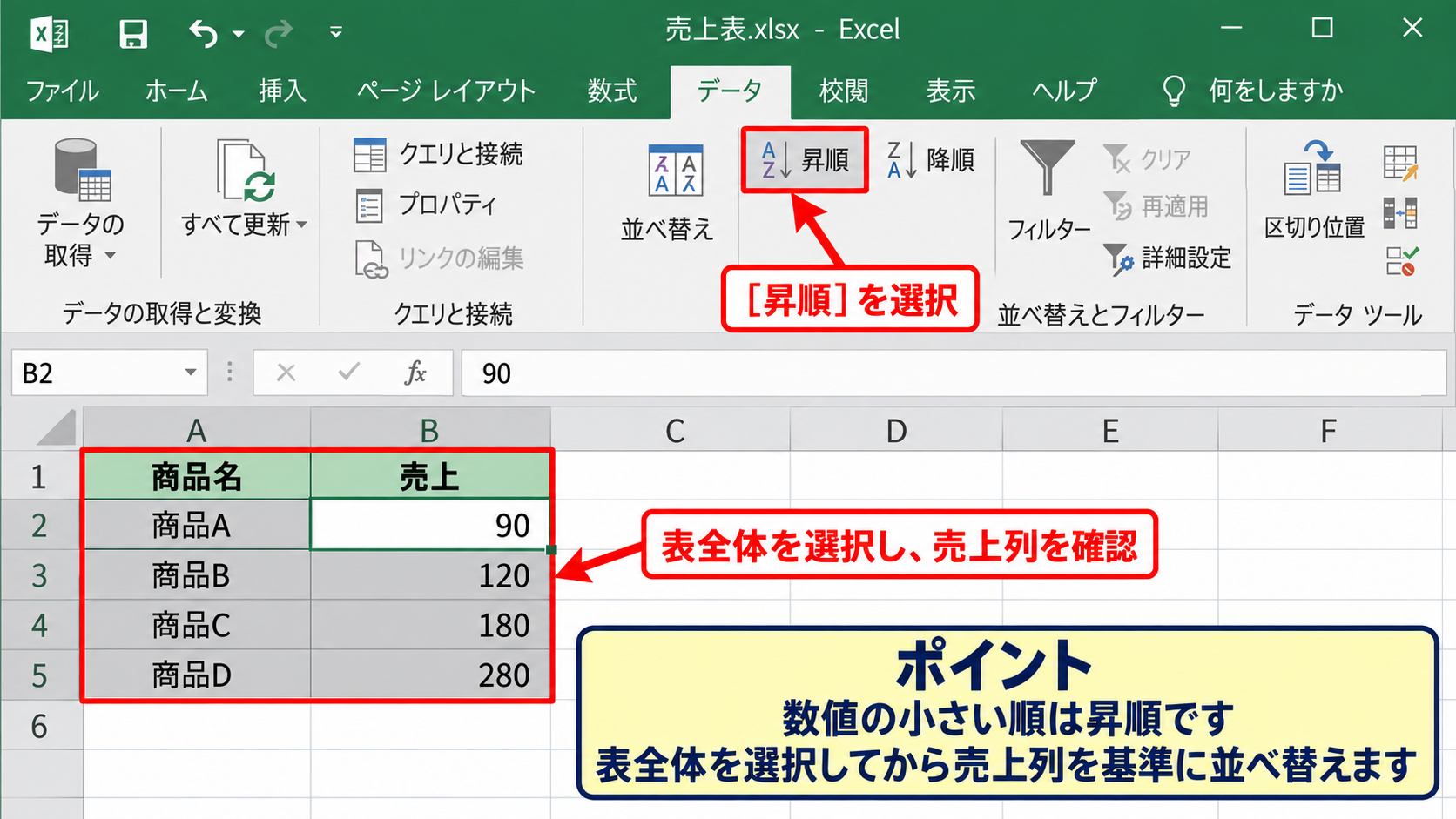
Task: Click the 再適用 filter button
Action: click(x=1156, y=206)
